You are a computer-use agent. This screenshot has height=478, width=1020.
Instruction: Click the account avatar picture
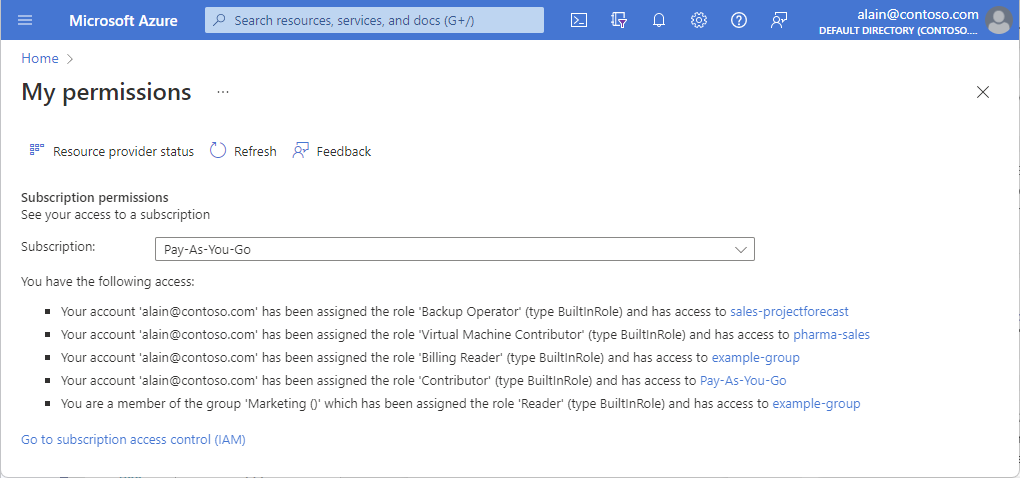click(999, 20)
